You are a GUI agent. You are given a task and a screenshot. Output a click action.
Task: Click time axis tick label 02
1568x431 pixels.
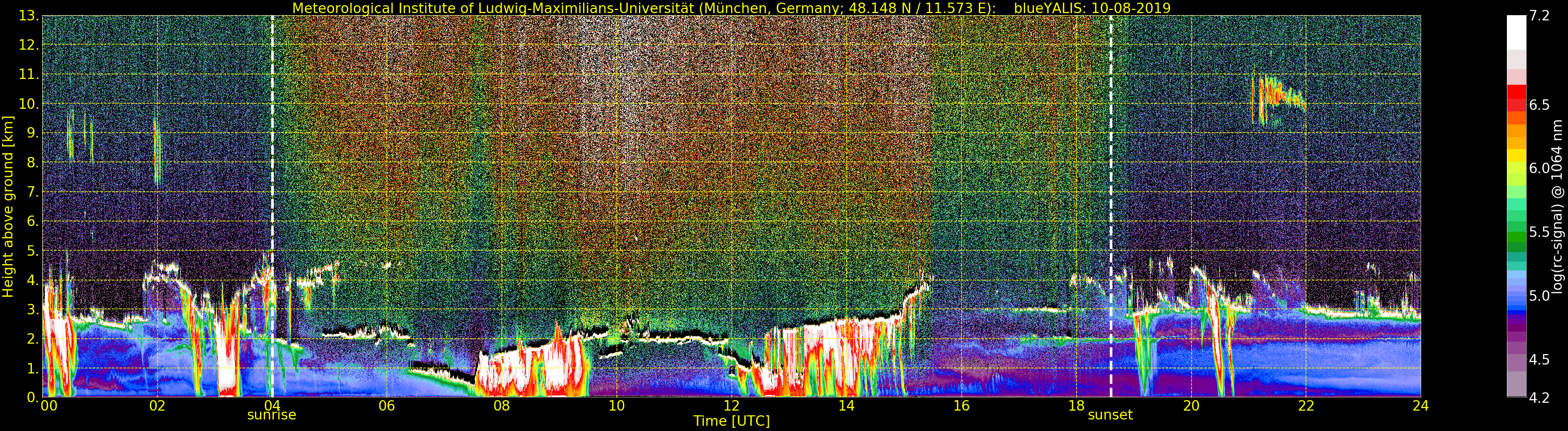pos(157,406)
